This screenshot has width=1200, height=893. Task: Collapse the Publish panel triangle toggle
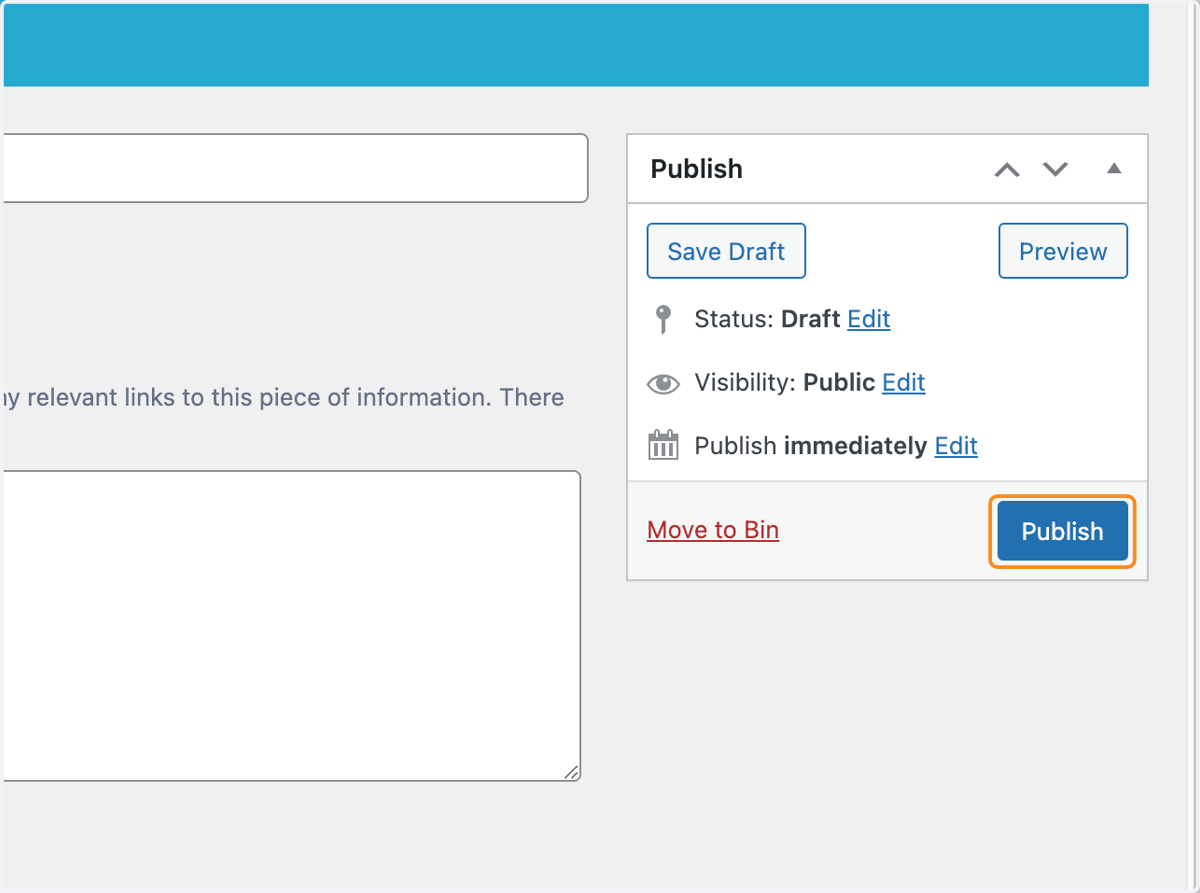pos(1114,168)
